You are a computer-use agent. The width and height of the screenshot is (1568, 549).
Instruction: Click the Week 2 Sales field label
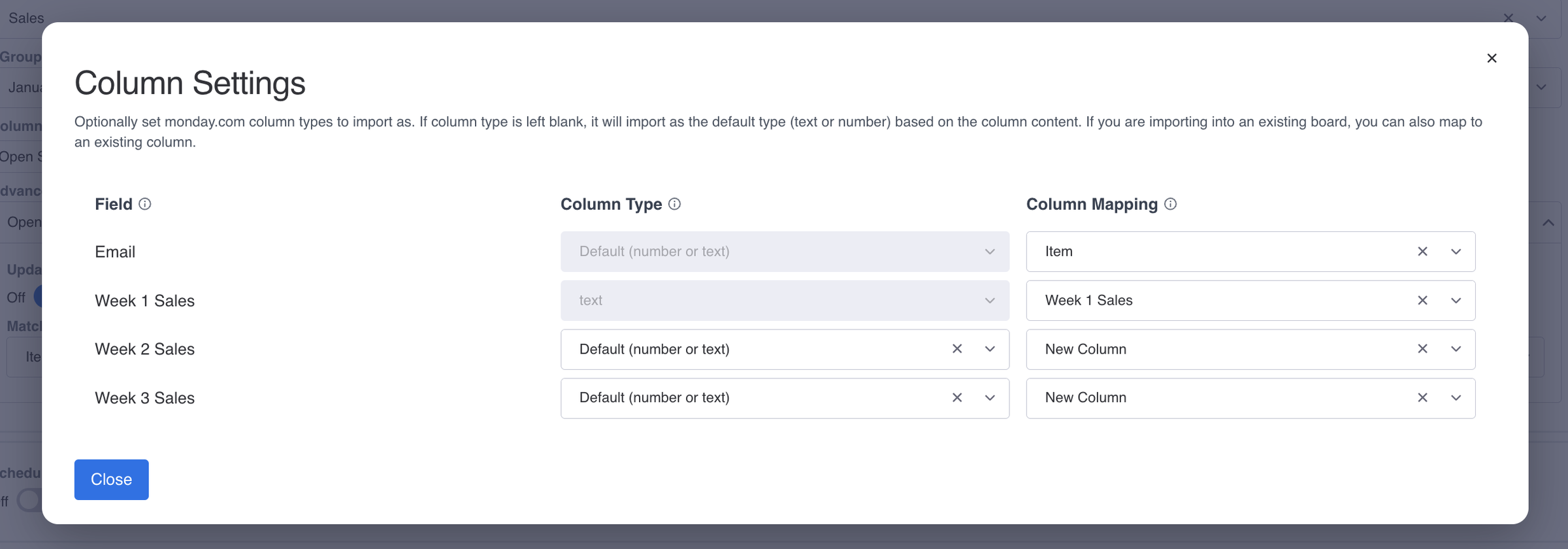(x=144, y=349)
